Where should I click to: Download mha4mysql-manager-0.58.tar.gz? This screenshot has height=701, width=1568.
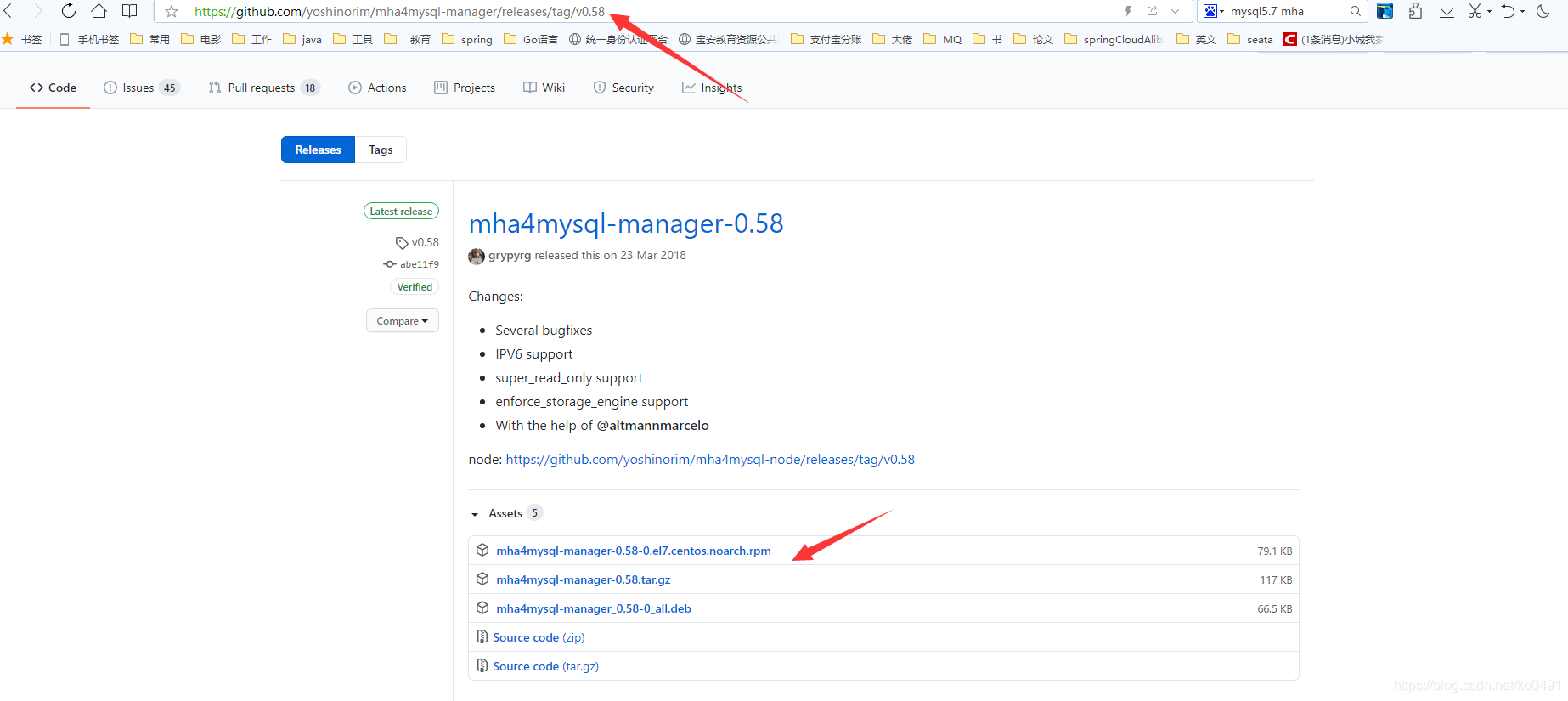click(584, 579)
